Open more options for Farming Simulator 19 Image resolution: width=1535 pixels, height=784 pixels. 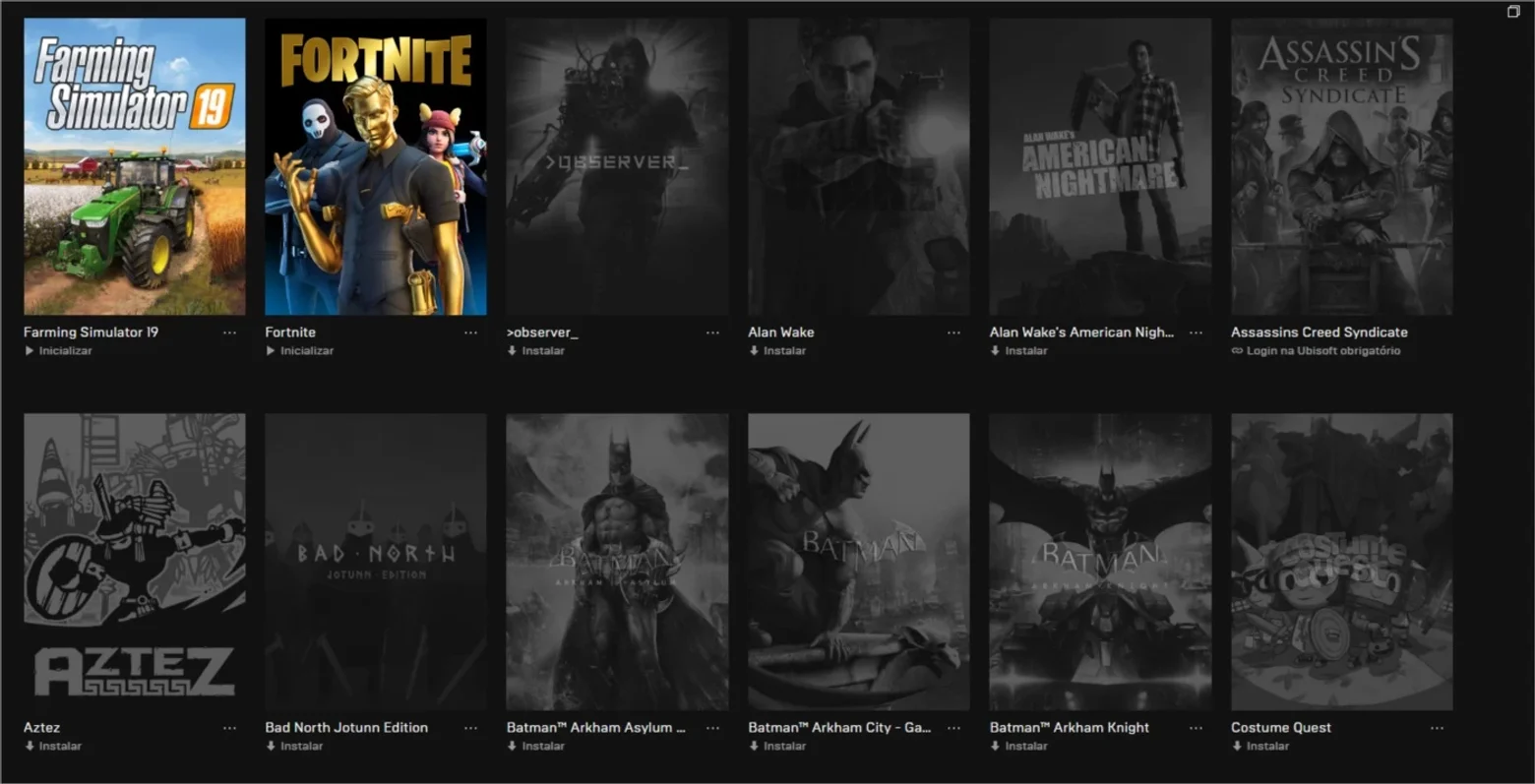229,332
